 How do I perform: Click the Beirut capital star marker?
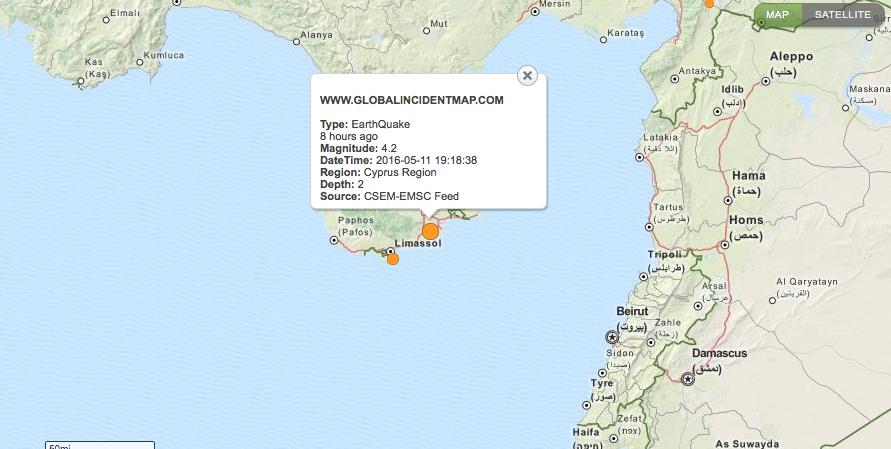coord(612,338)
